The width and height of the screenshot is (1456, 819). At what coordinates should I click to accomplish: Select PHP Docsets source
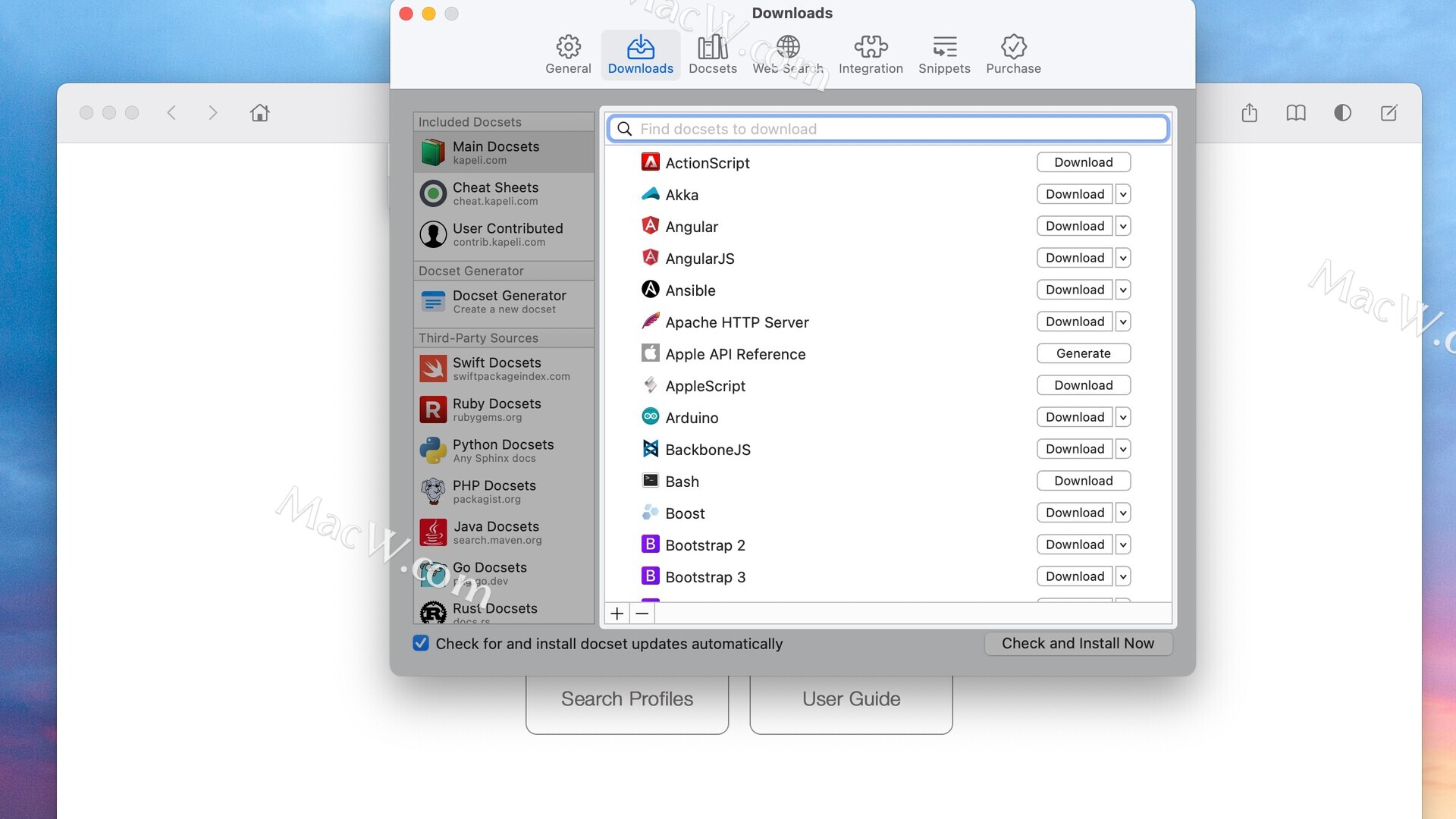[504, 491]
